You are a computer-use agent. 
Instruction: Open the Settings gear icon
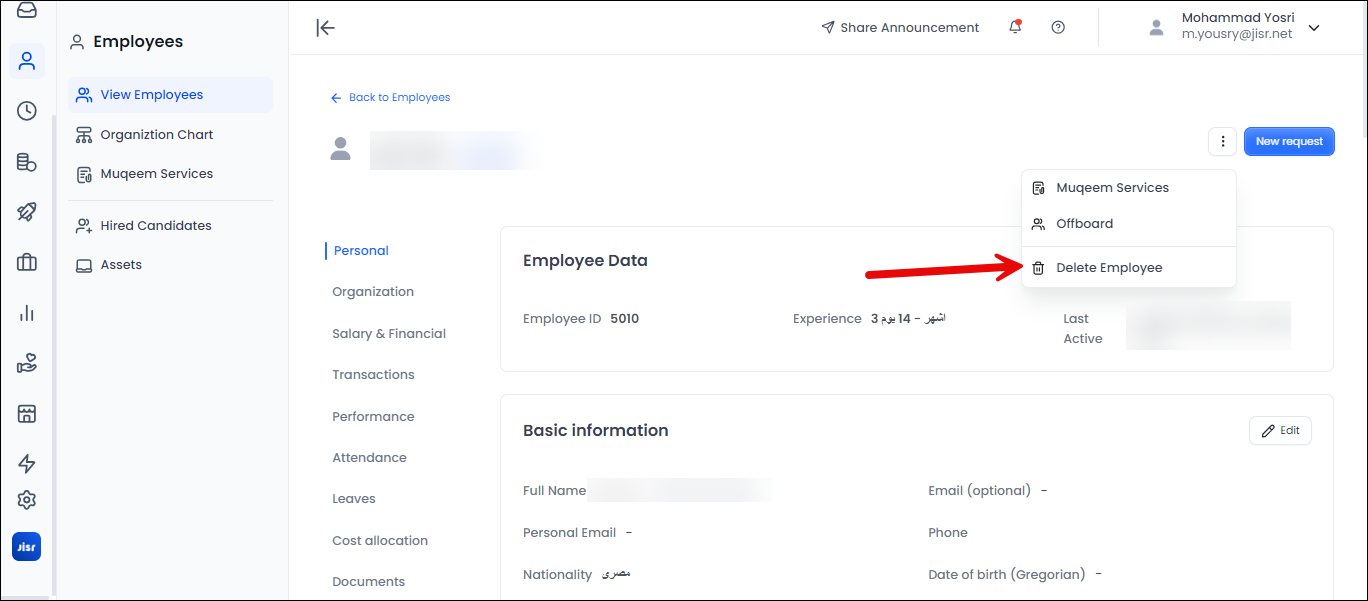[x=27, y=499]
